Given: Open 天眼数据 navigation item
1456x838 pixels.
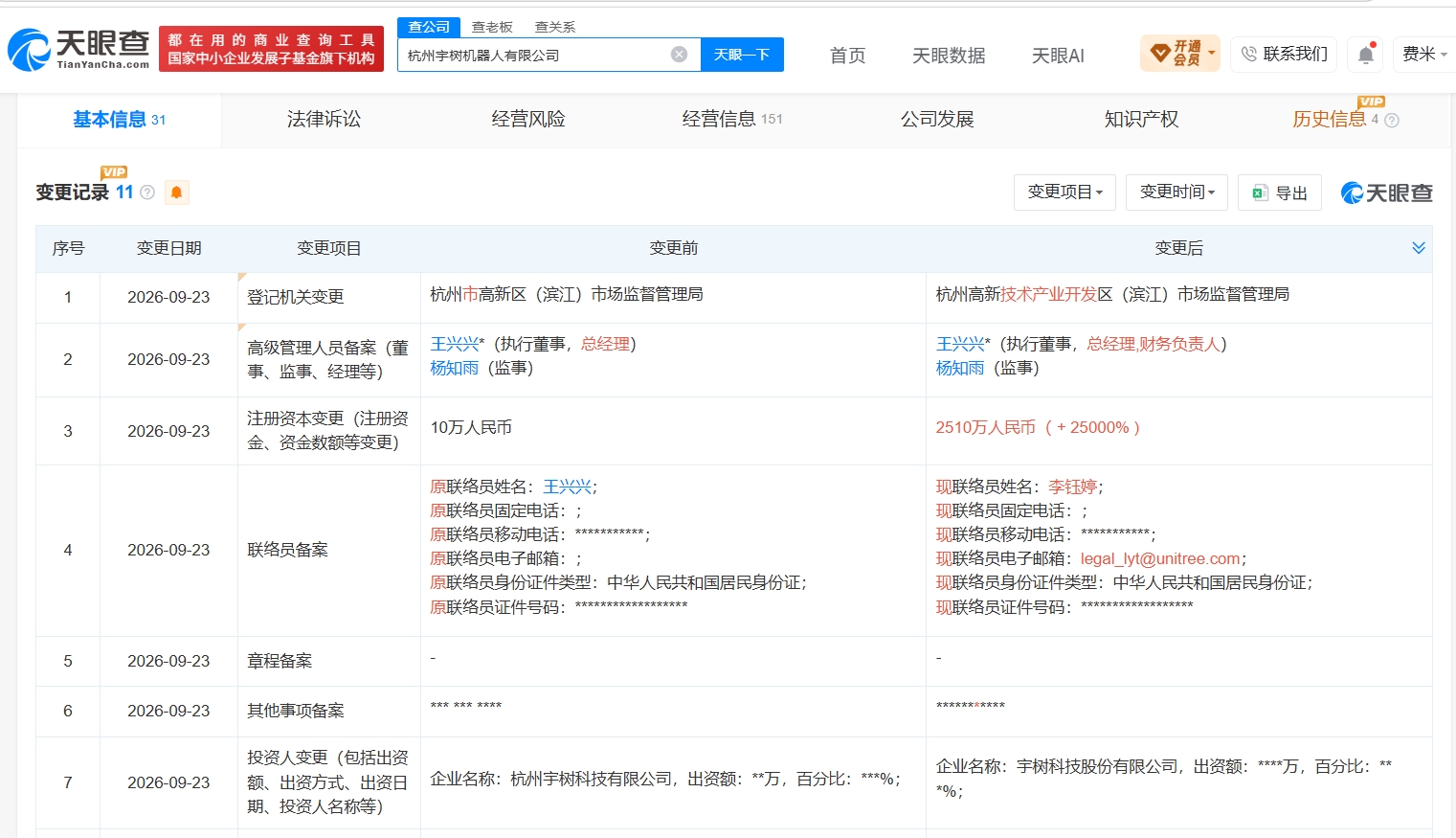Looking at the screenshot, I should [x=949, y=56].
